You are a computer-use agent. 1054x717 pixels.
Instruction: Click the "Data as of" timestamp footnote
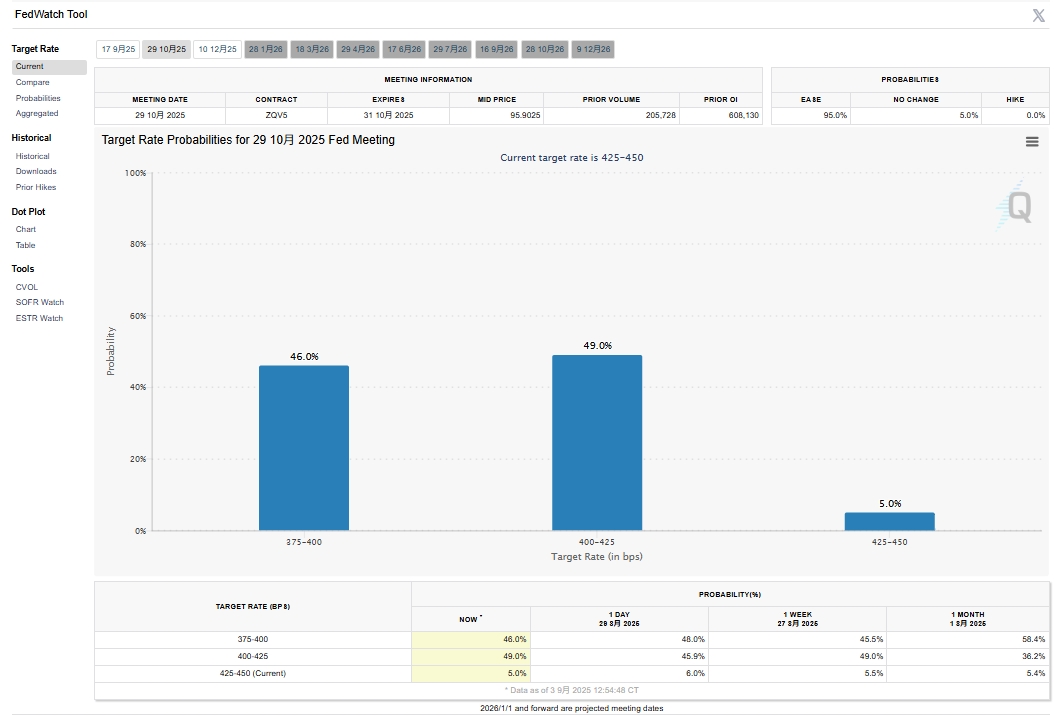(x=571, y=690)
